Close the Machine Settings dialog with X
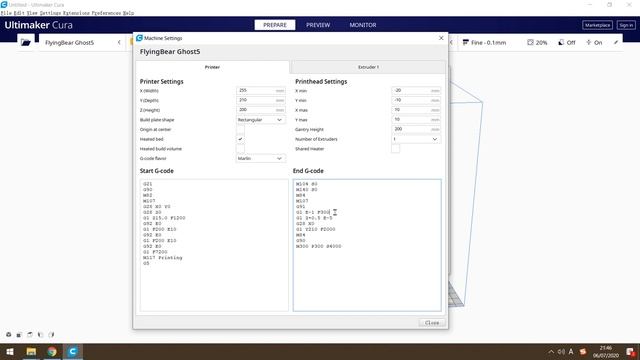640x360 pixels. tap(441, 38)
